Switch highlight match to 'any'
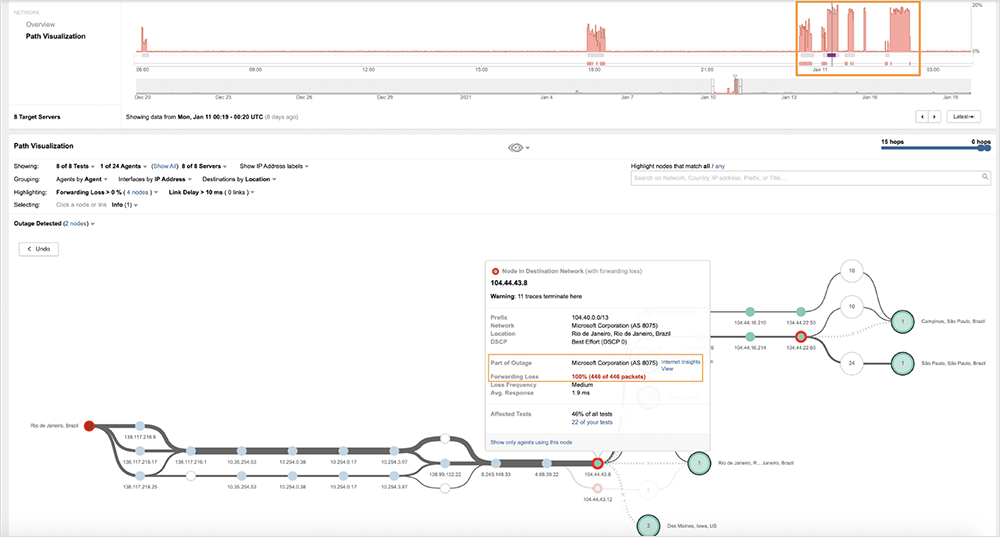1000x537 pixels. [x=720, y=166]
